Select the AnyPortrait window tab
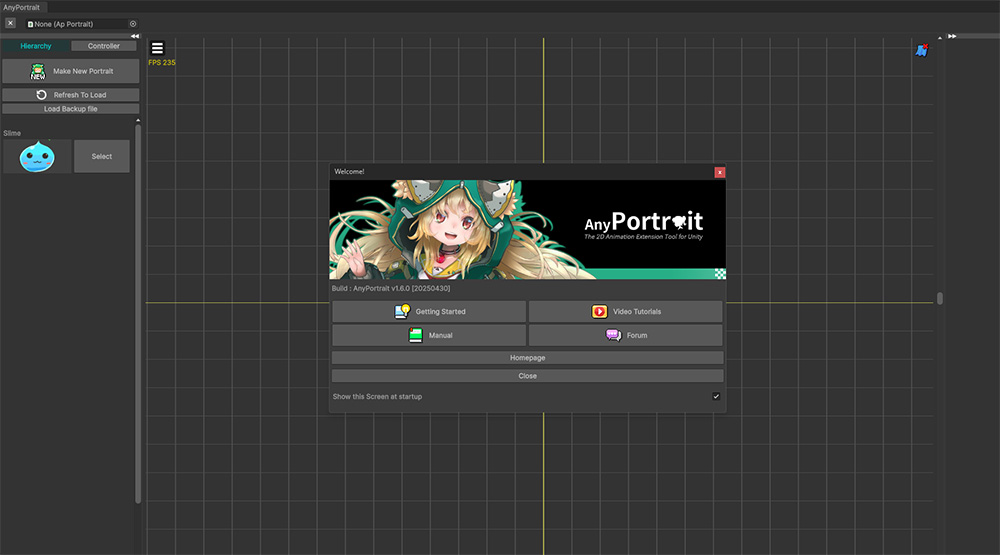1000x555 pixels. [x=22, y=7]
